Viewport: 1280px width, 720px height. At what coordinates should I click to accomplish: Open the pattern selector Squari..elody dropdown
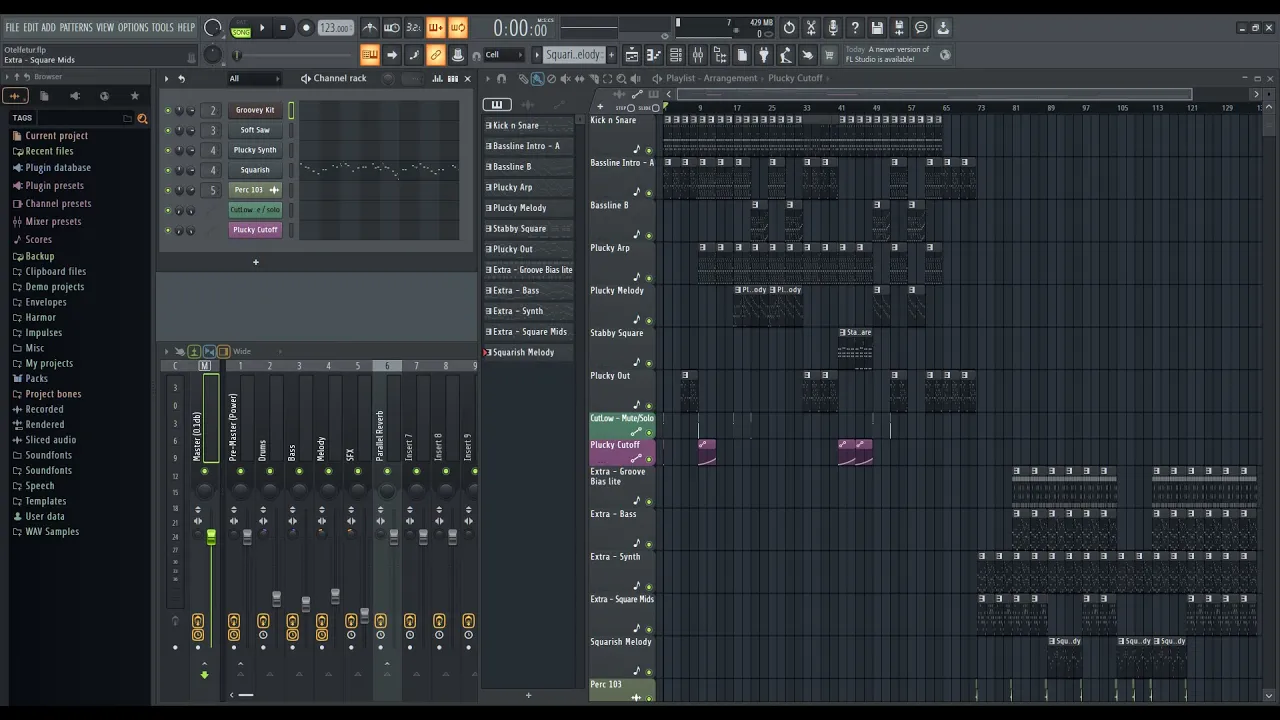click(x=573, y=55)
